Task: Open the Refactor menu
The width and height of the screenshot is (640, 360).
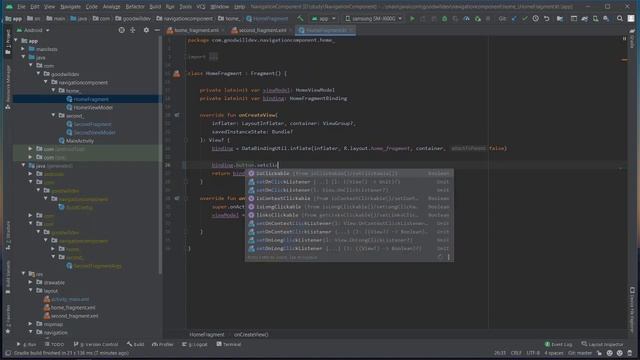Action: (135, 7)
